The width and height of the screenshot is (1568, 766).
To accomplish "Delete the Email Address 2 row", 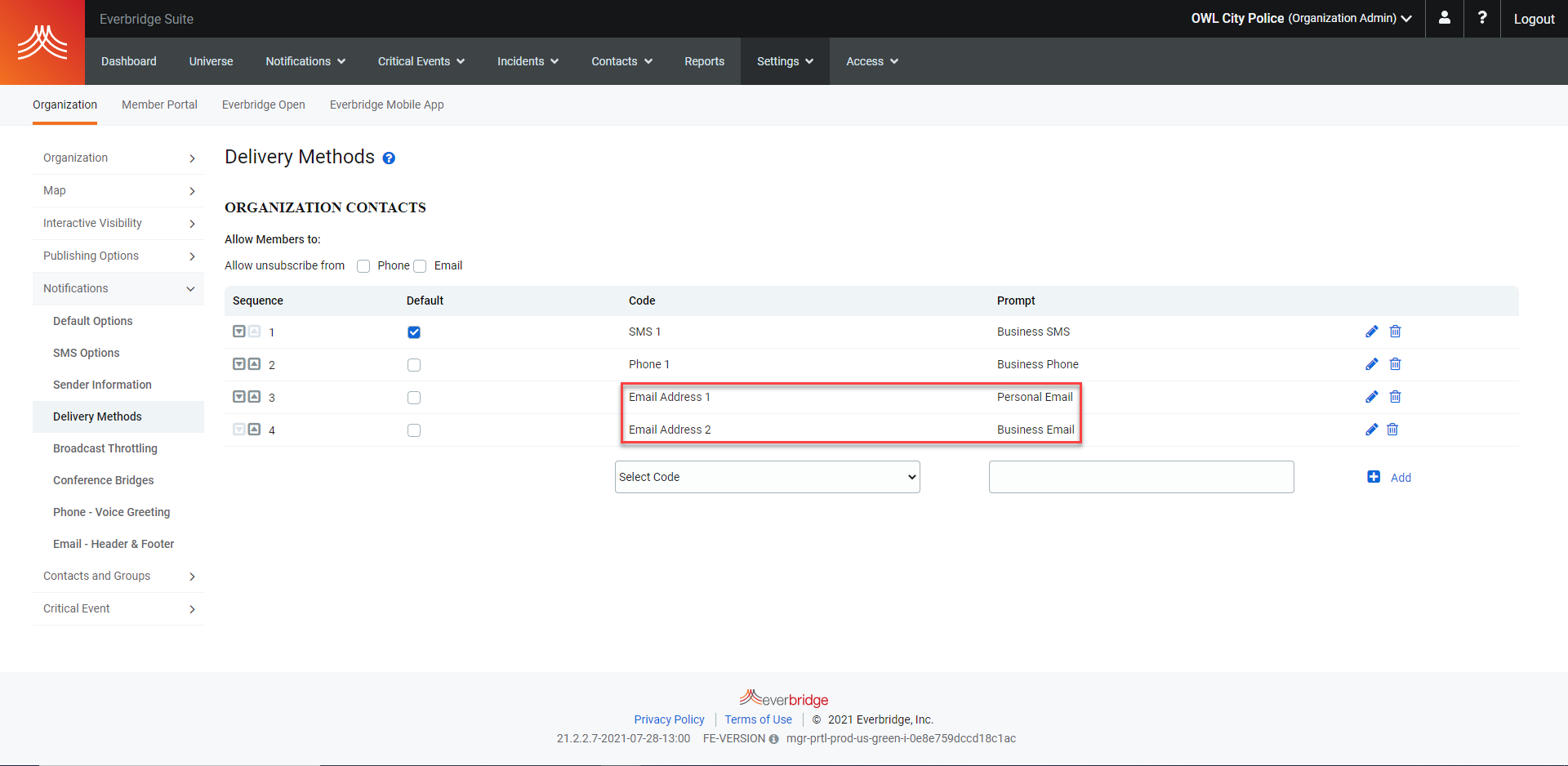I will (1392, 430).
